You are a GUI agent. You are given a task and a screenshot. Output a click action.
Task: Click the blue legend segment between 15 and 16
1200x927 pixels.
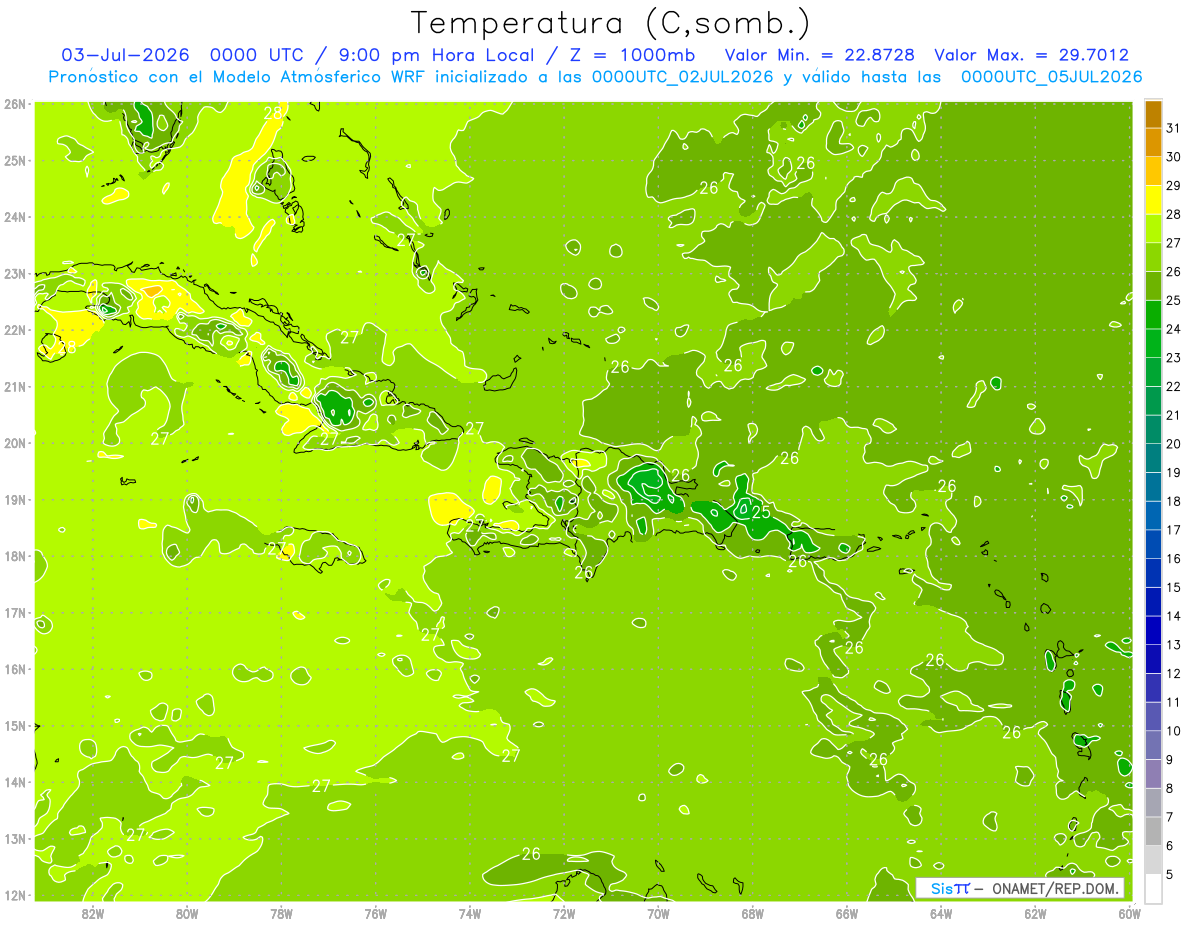(1153, 573)
